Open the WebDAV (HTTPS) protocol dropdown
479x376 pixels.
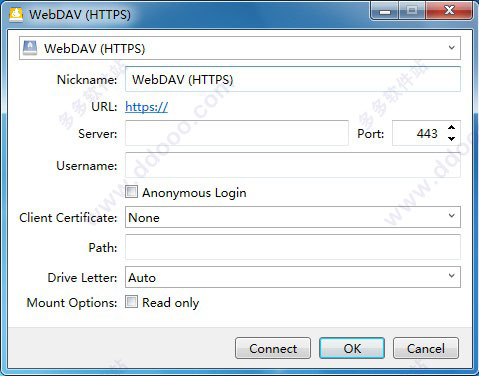240,48
